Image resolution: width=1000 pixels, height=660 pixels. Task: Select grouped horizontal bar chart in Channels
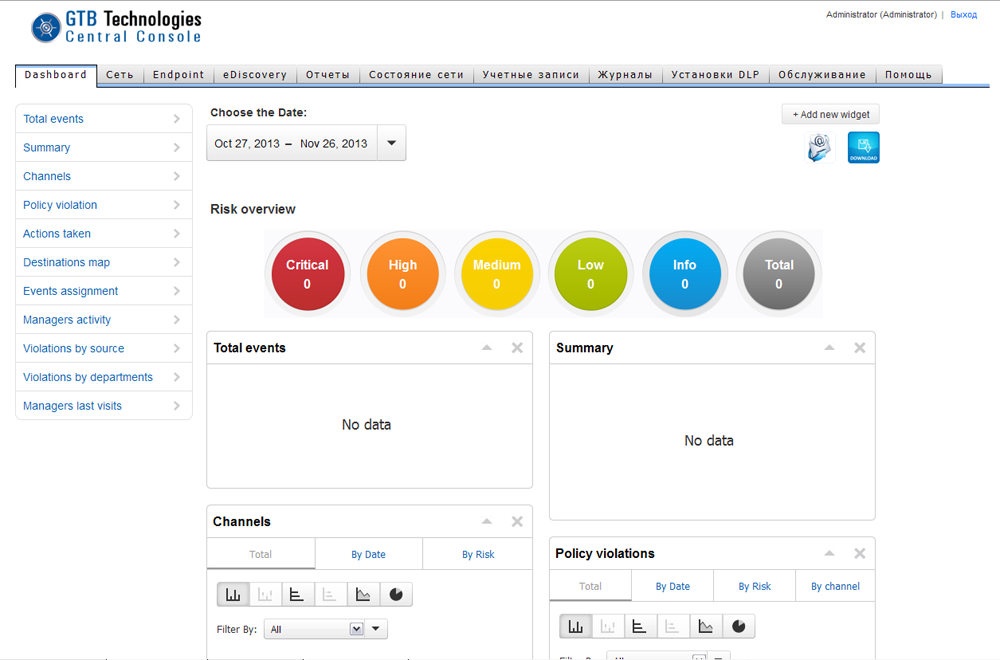(330, 594)
